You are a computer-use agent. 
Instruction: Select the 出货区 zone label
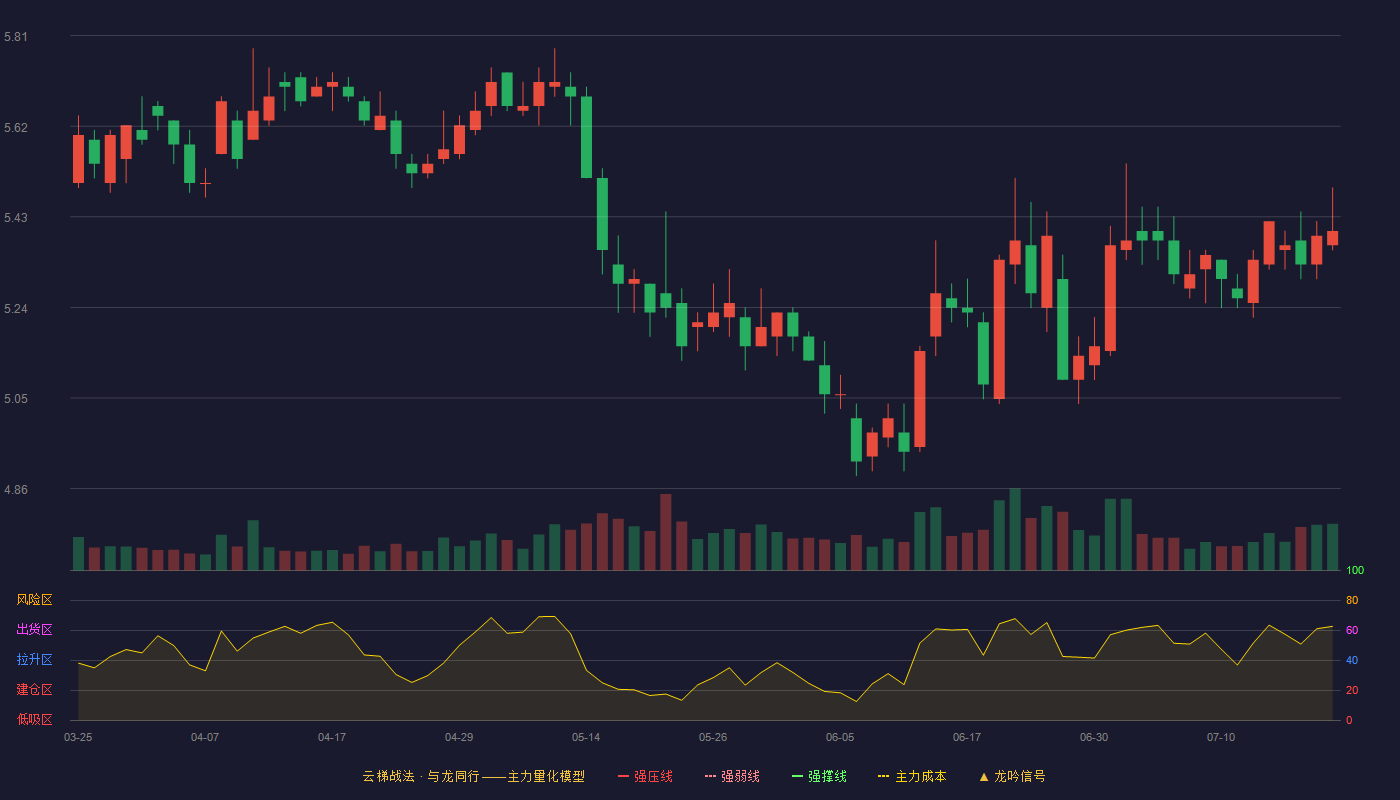point(34,630)
